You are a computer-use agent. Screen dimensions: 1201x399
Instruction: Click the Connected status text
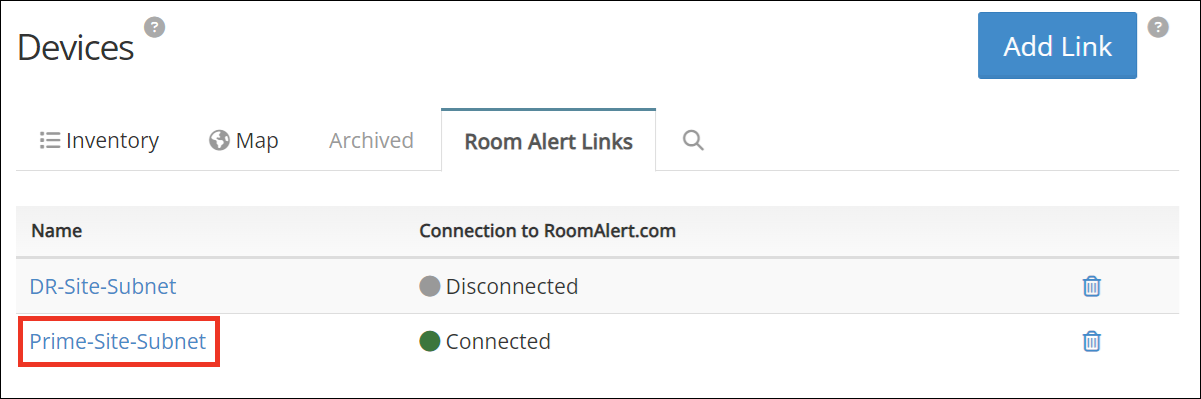click(x=498, y=341)
